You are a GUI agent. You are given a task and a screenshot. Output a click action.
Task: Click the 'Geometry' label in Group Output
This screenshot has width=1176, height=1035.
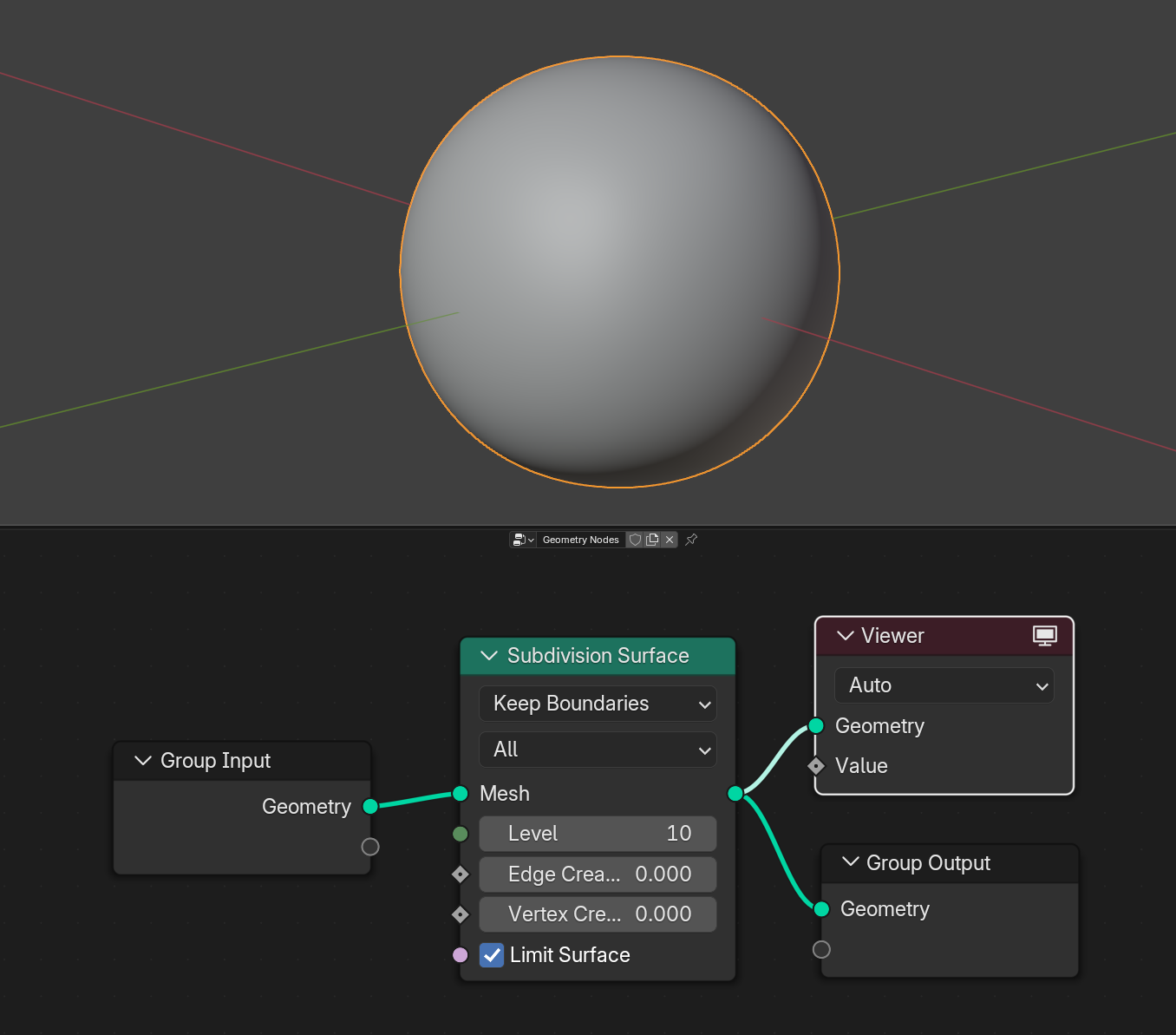[885, 909]
